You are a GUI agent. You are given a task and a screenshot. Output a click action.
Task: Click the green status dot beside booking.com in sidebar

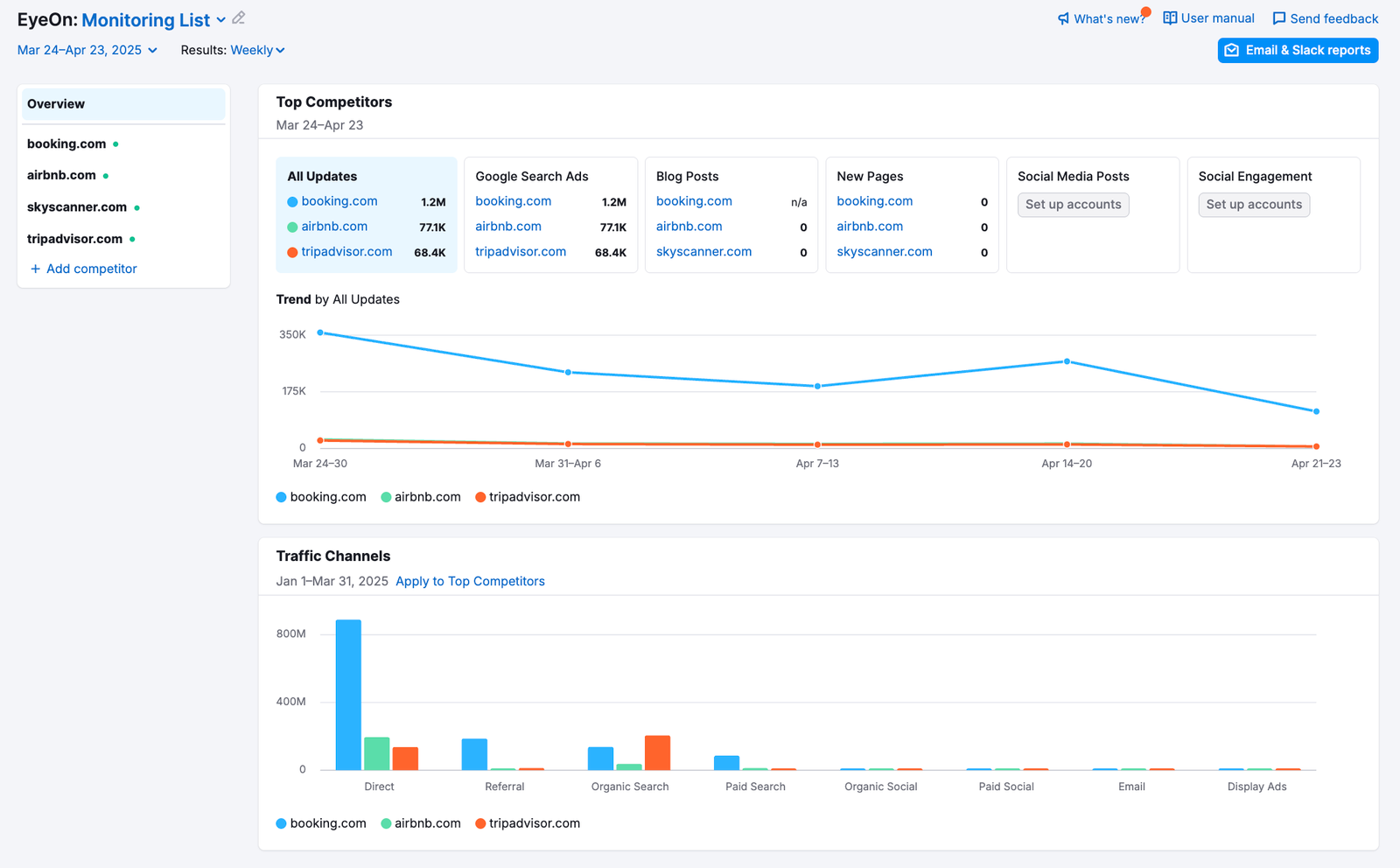tap(115, 144)
